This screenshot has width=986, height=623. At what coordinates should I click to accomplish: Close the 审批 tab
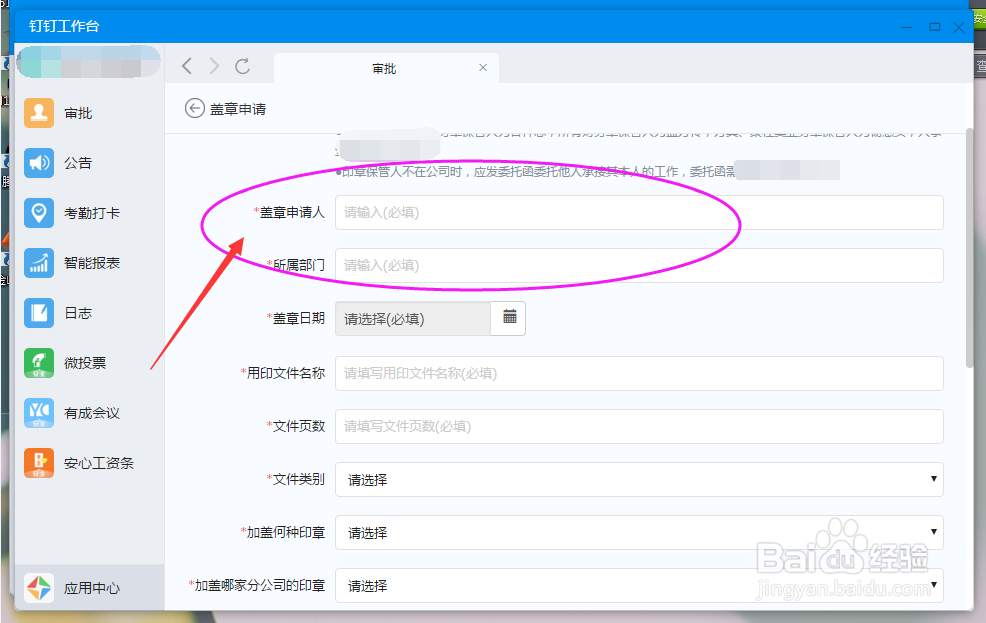click(x=482, y=68)
